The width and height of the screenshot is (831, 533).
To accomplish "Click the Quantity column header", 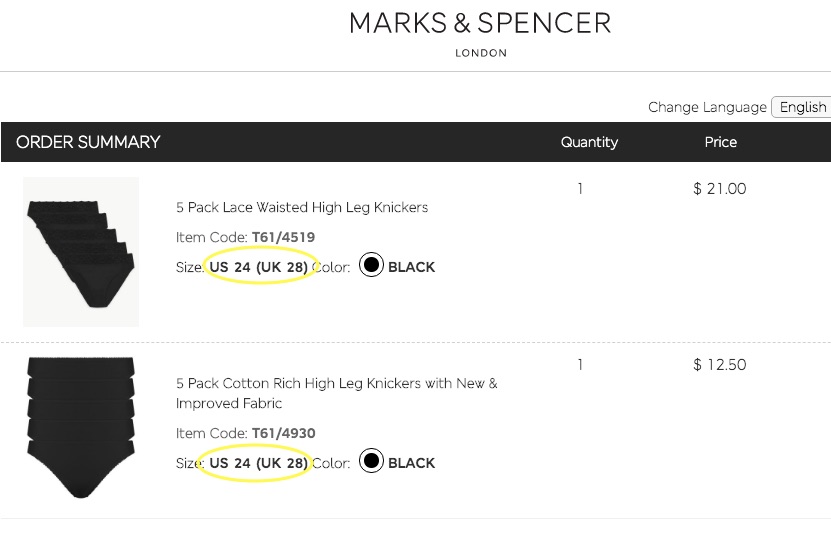I will pyautogui.click(x=589, y=142).
